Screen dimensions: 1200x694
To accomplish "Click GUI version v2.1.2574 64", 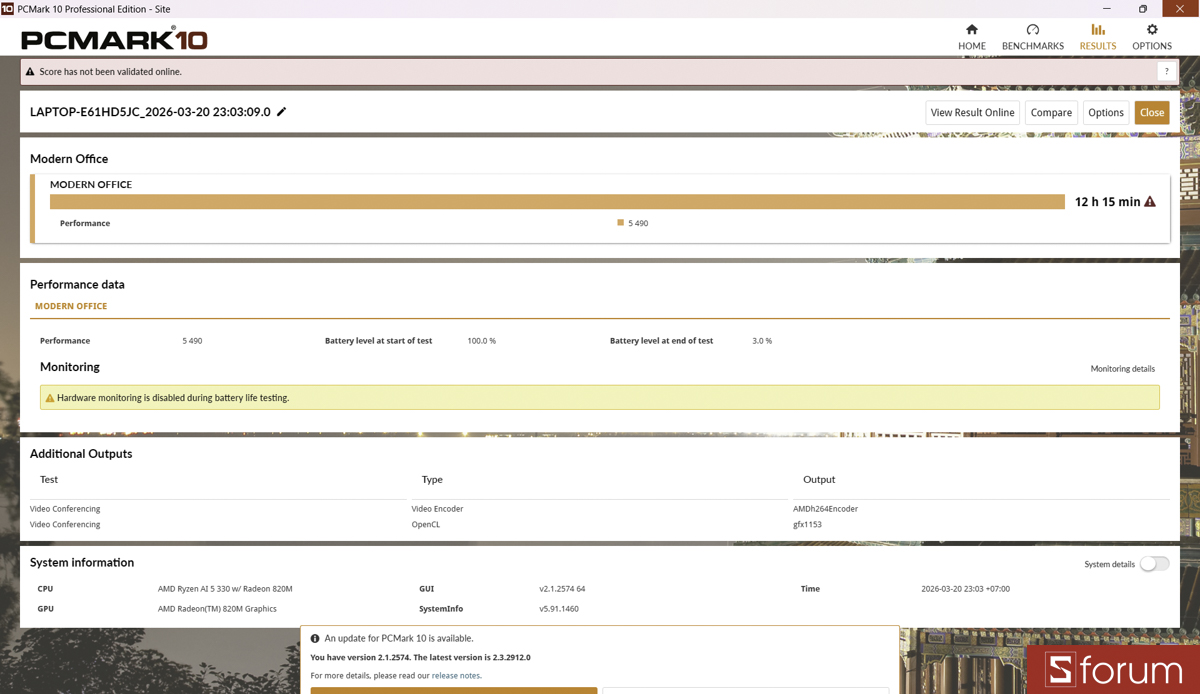I will point(562,589).
